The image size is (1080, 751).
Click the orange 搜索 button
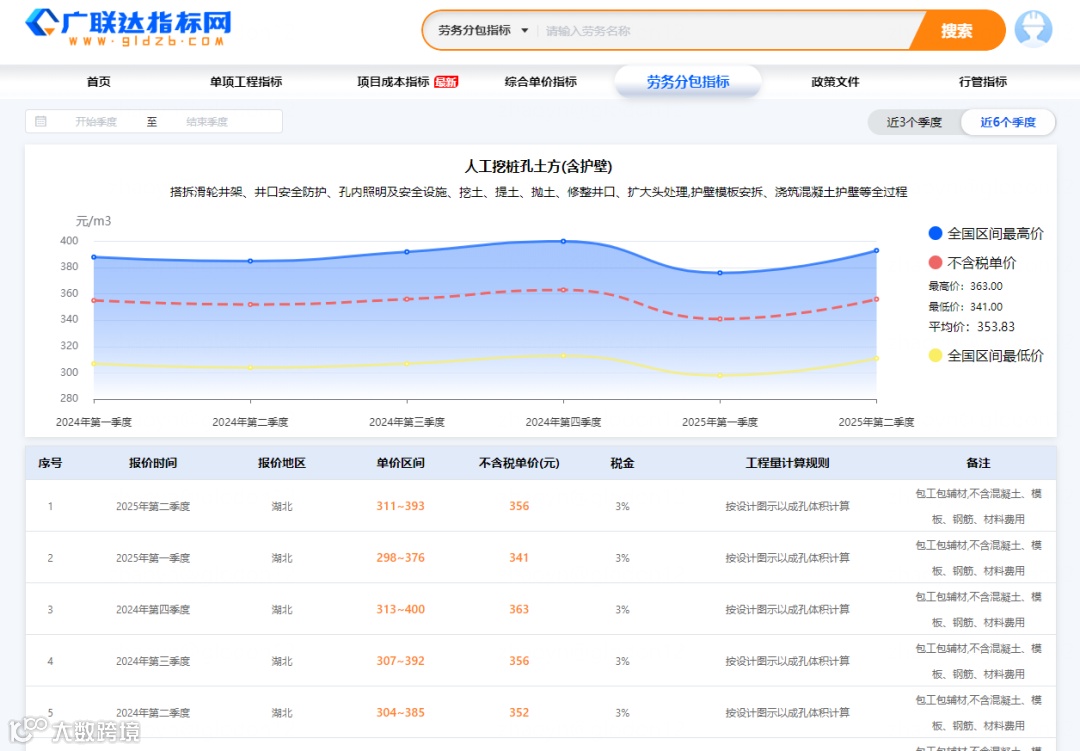tap(957, 30)
